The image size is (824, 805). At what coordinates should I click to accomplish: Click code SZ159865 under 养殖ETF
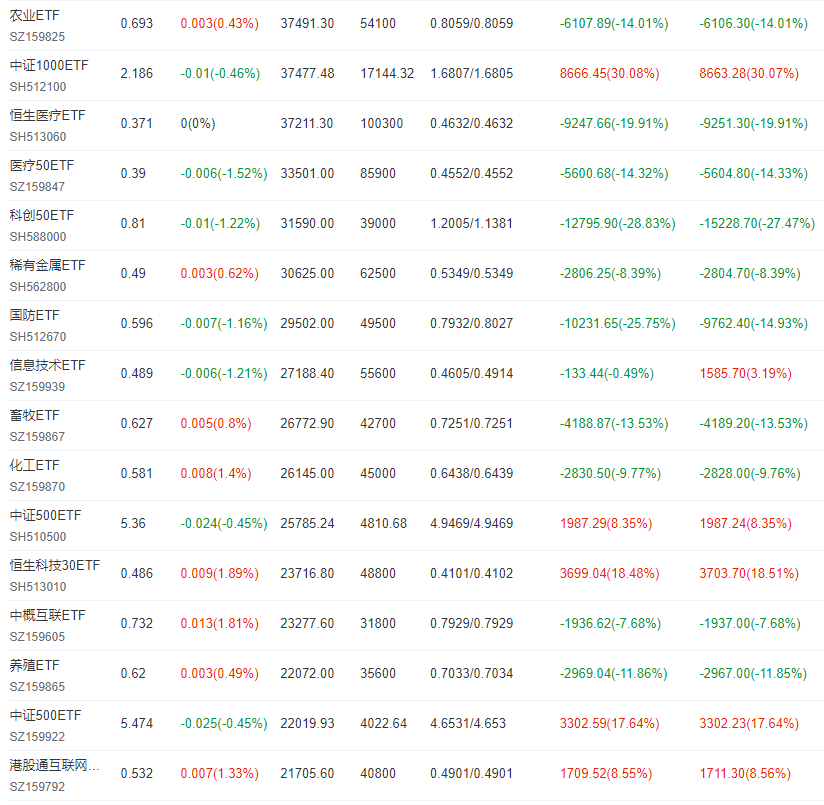[37, 687]
